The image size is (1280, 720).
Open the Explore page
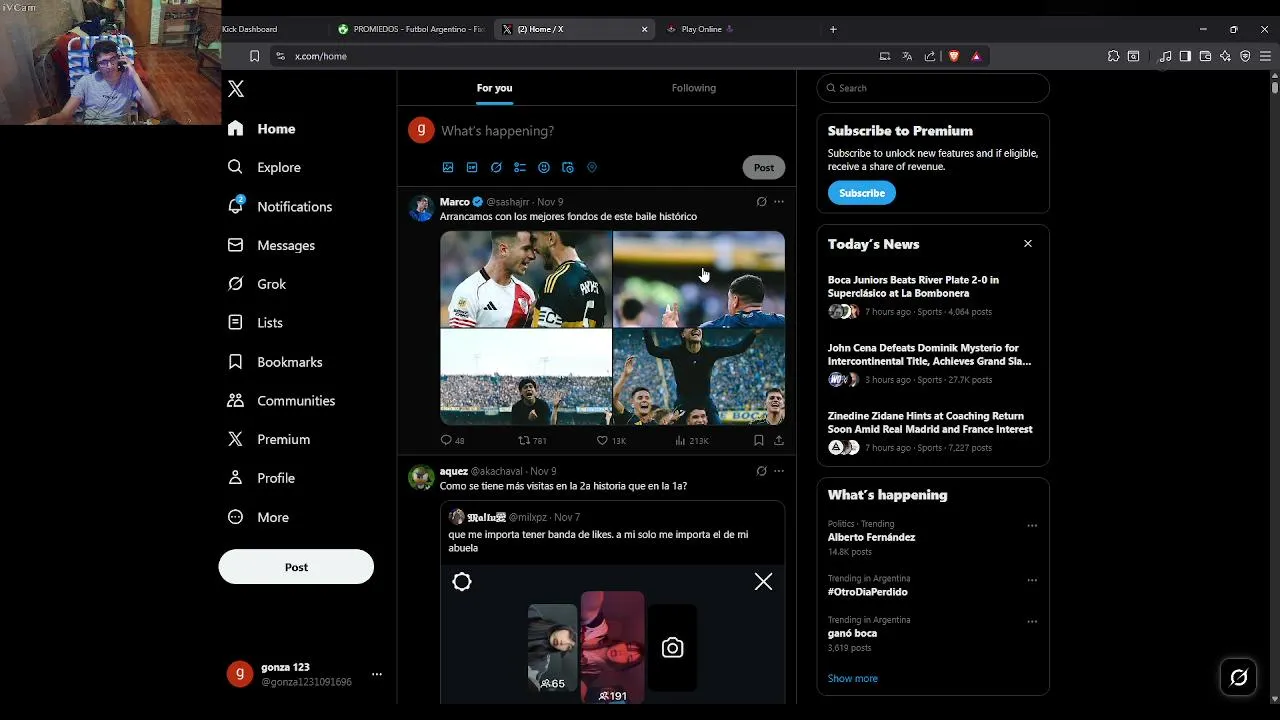[x=265, y=167]
